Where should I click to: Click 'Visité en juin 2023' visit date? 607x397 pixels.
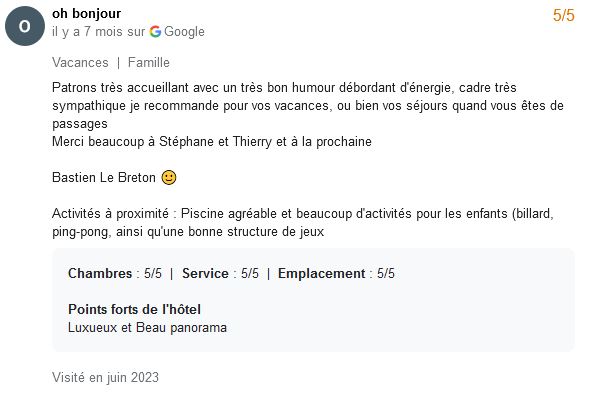pos(105,377)
